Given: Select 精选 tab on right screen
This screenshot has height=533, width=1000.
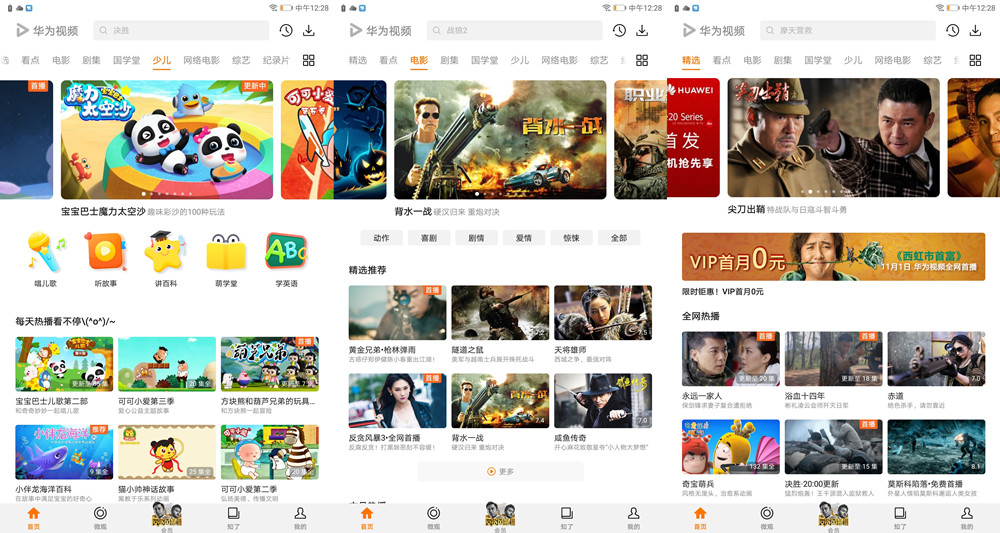Looking at the screenshot, I should [x=691, y=60].
